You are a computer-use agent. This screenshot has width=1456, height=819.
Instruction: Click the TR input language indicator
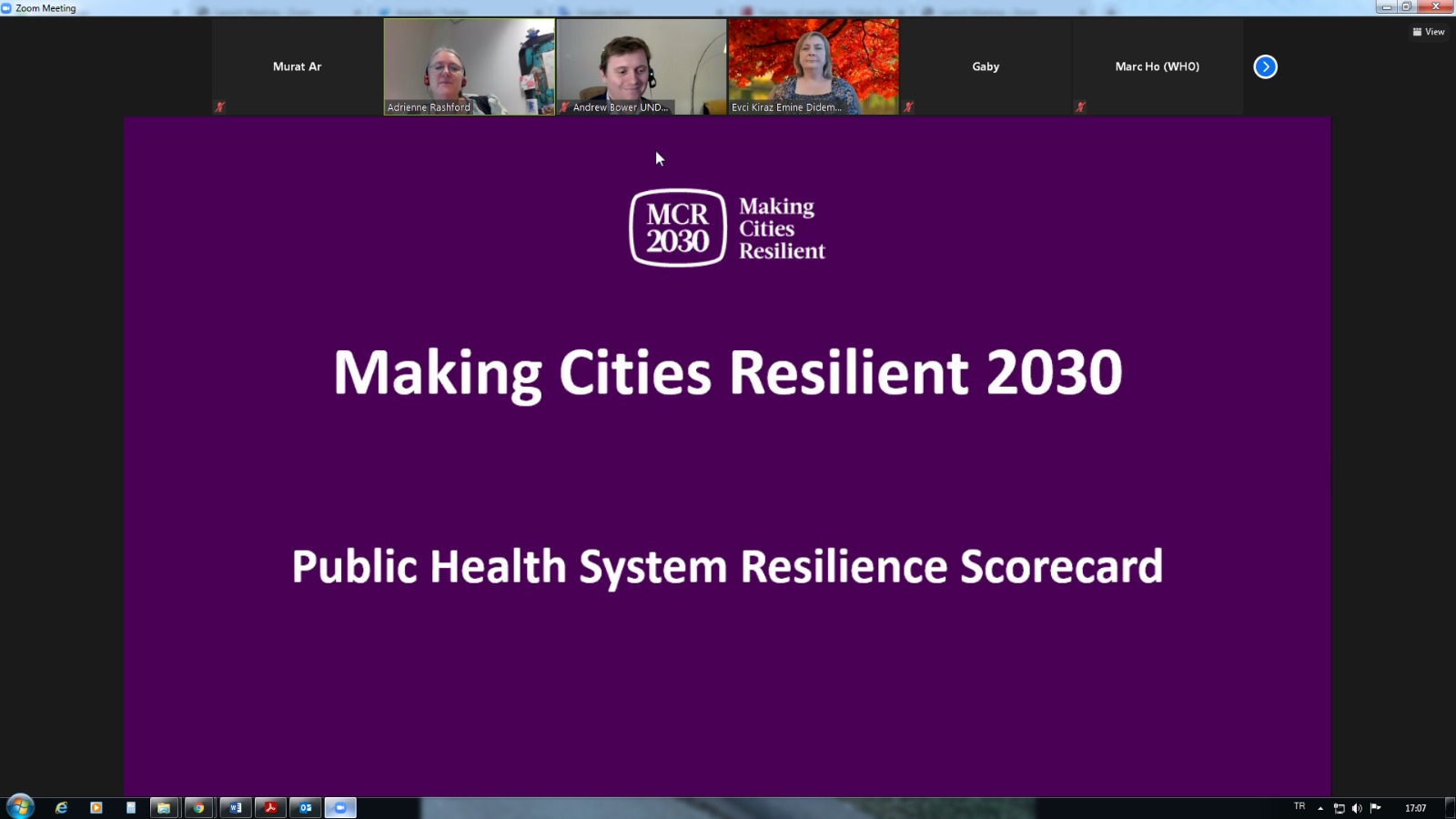[x=1299, y=806]
